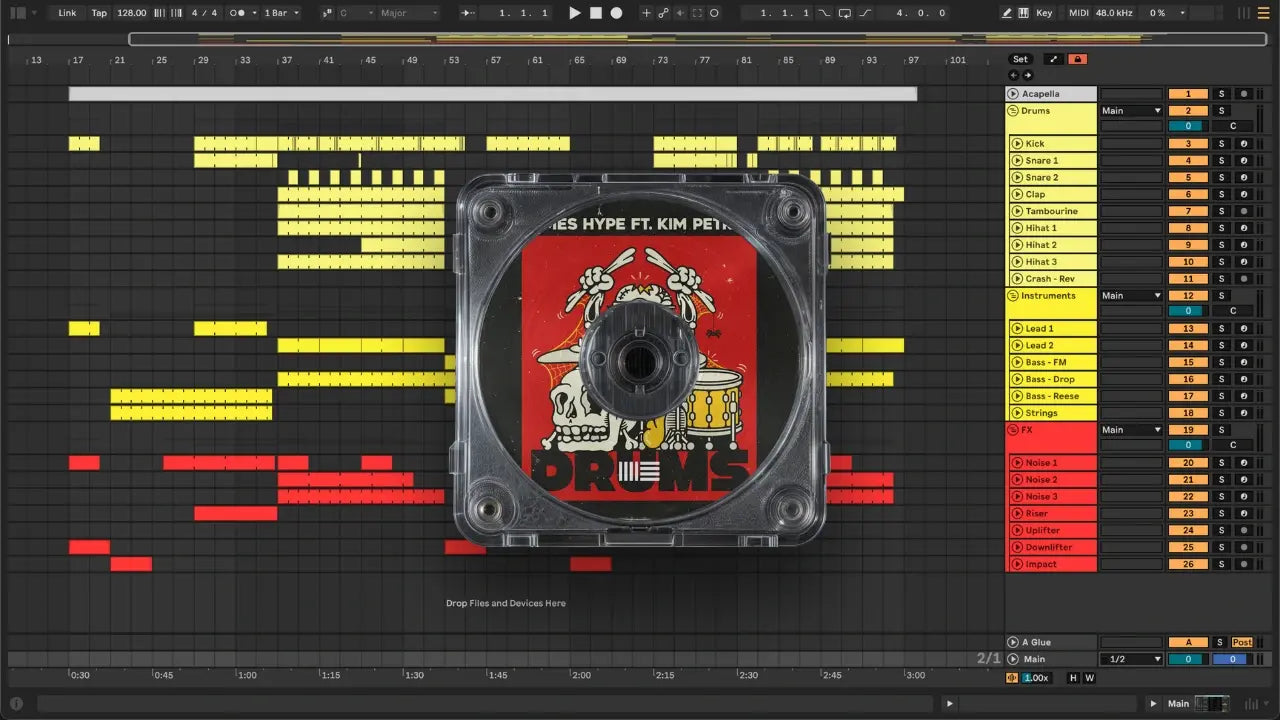Click the Drums track volume value 0
The height and width of the screenshot is (720, 1280).
pyautogui.click(x=1188, y=127)
